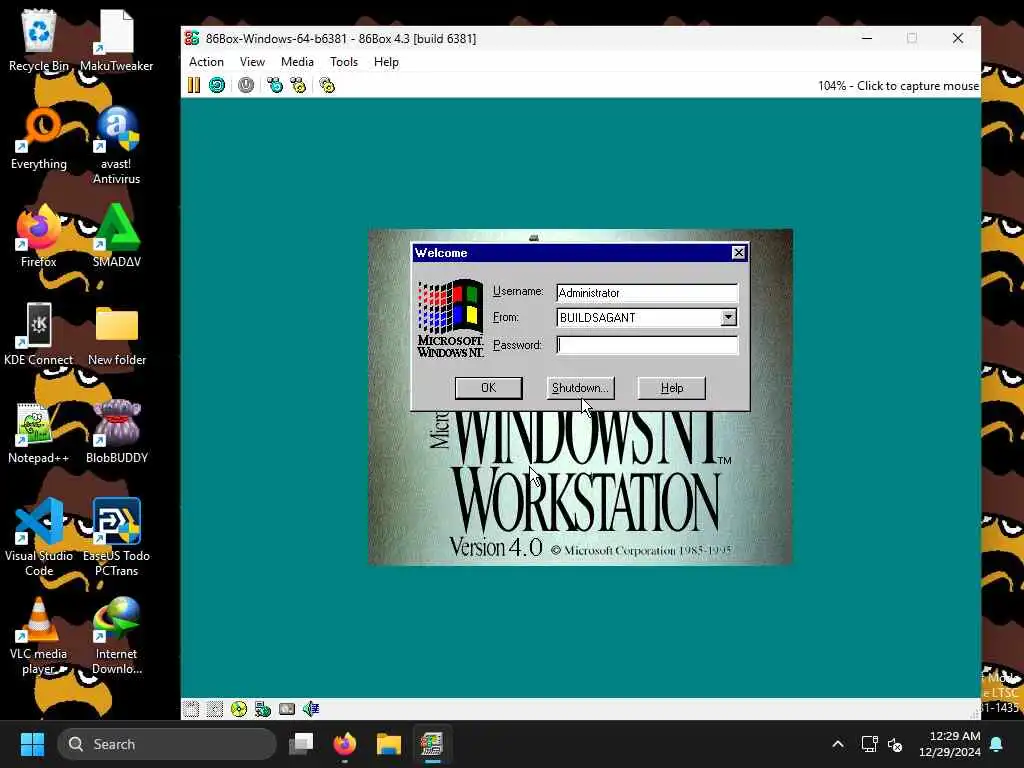Viewport: 1024px width, 768px height.
Task: Open SMADAV desktop icon
Action: pos(116,236)
